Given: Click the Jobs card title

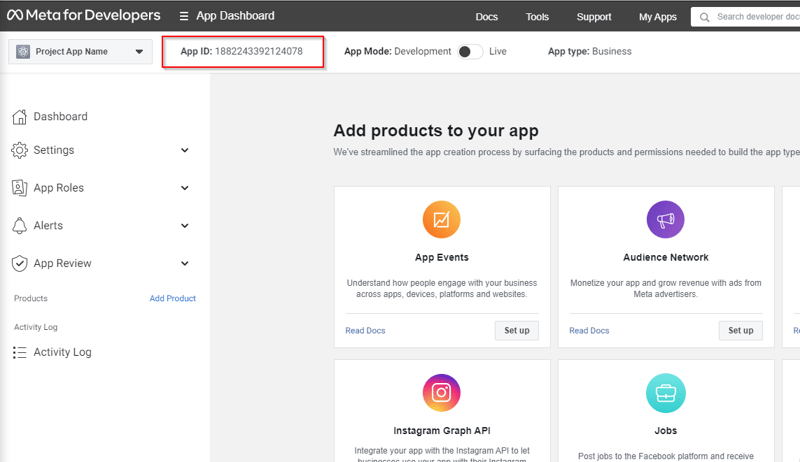Looking at the screenshot, I should [666, 431].
